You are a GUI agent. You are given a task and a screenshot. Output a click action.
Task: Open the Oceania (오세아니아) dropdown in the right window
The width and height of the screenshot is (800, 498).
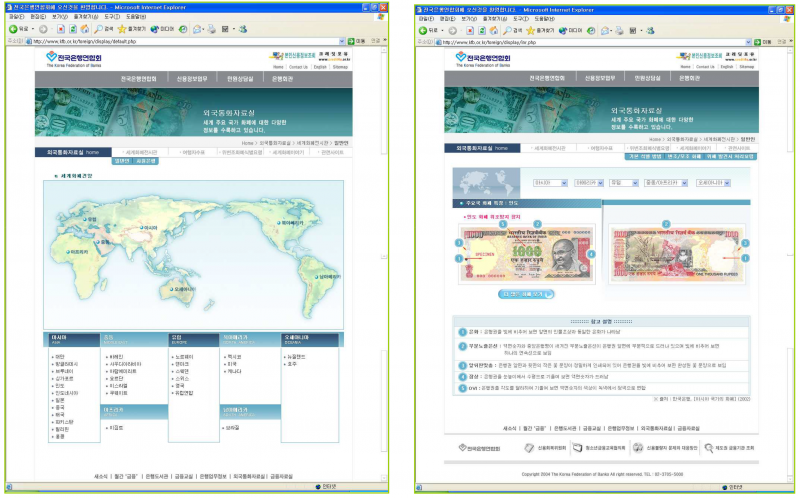[713, 183]
